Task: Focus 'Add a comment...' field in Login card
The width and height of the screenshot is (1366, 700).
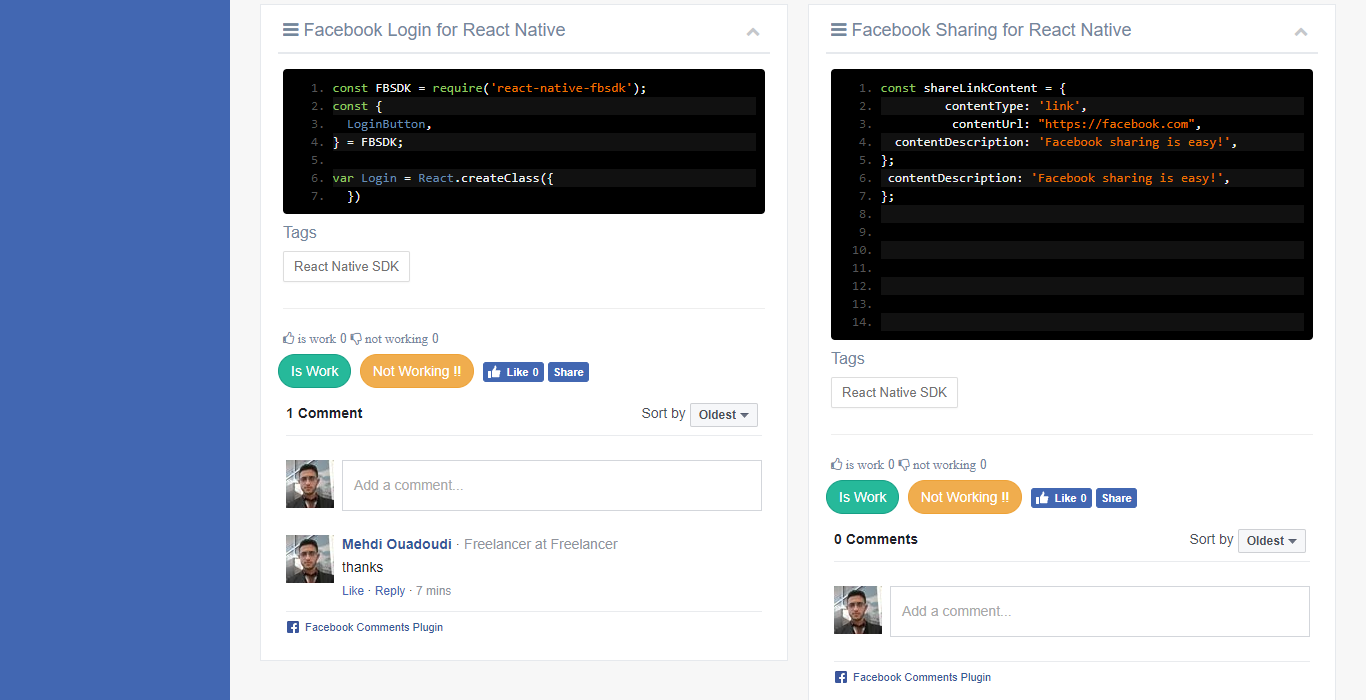Action: [x=552, y=485]
